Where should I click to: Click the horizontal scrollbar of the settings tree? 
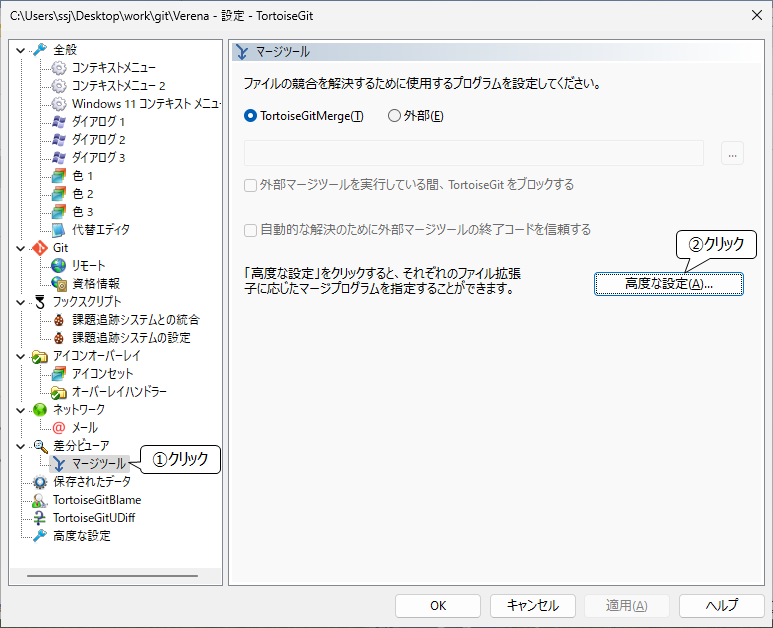click(112, 576)
